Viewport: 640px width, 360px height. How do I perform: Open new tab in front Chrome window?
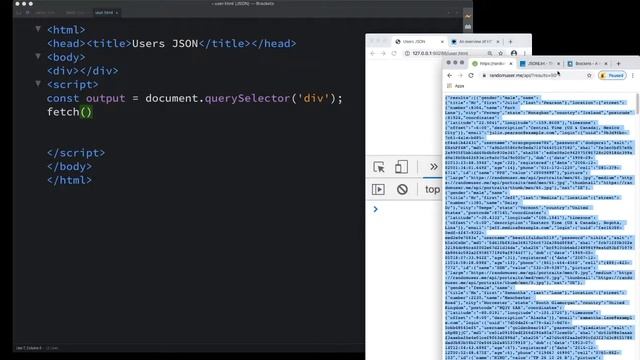pos(618,64)
